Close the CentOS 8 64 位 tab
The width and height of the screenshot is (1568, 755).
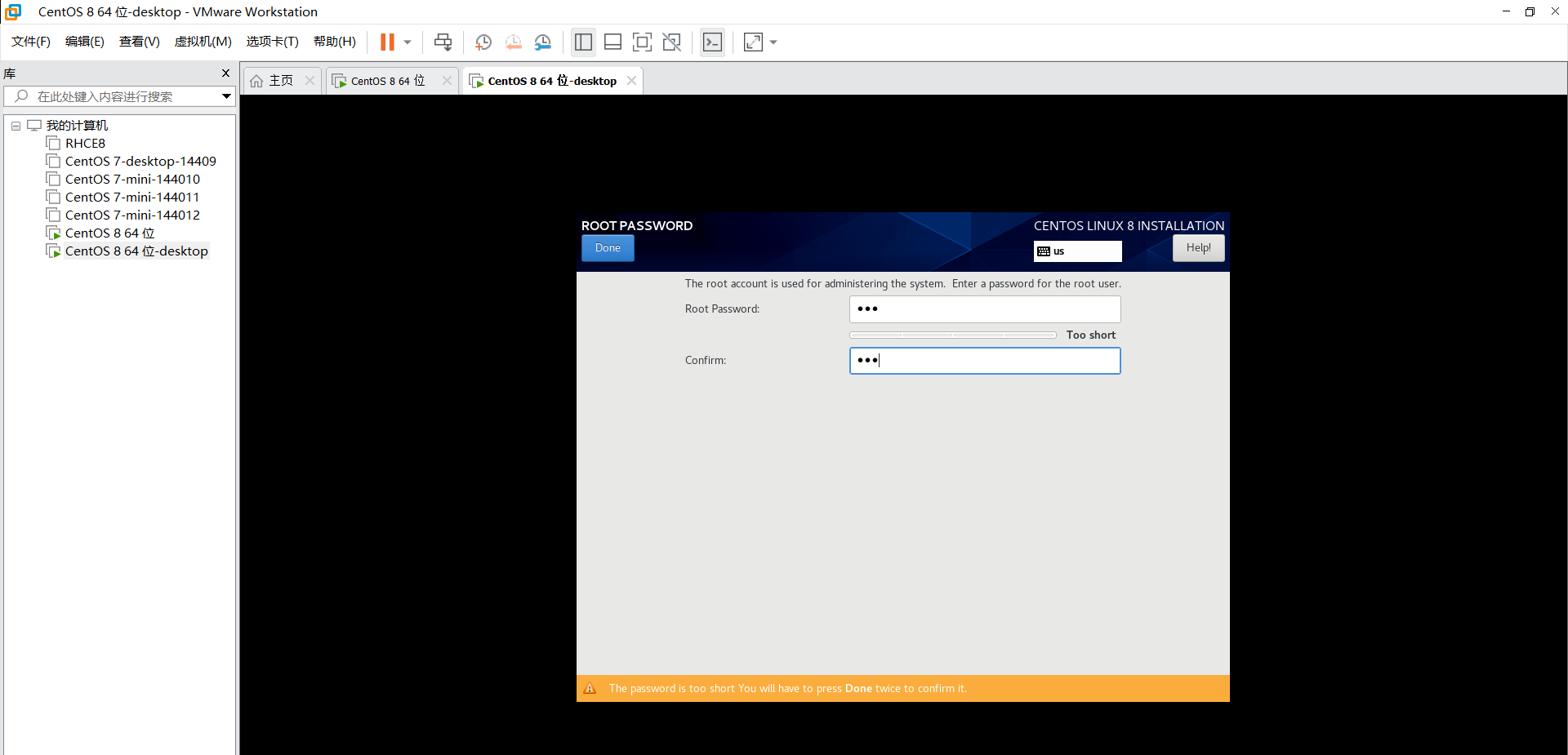pos(447,80)
